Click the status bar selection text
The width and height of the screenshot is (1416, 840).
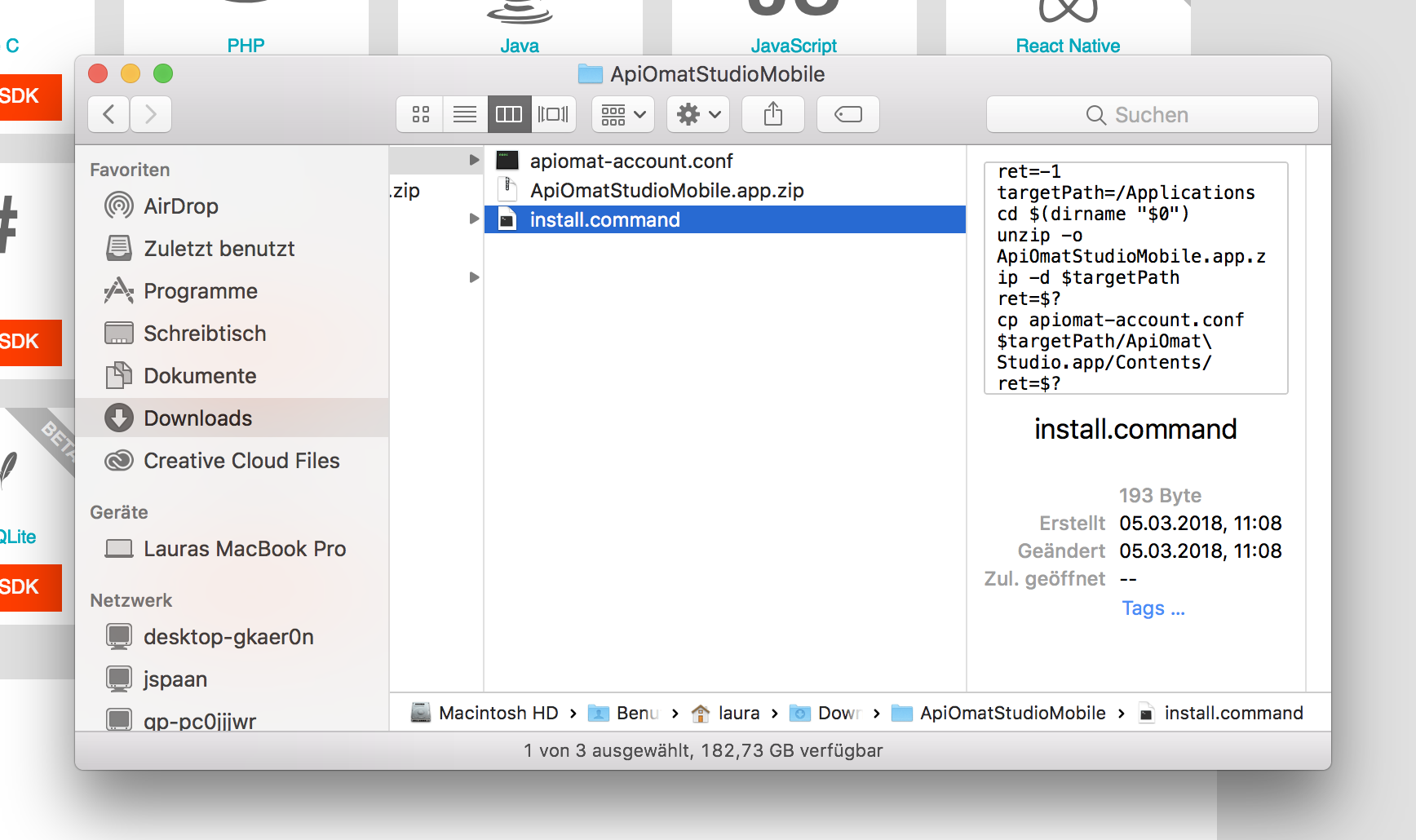pyautogui.click(x=703, y=750)
